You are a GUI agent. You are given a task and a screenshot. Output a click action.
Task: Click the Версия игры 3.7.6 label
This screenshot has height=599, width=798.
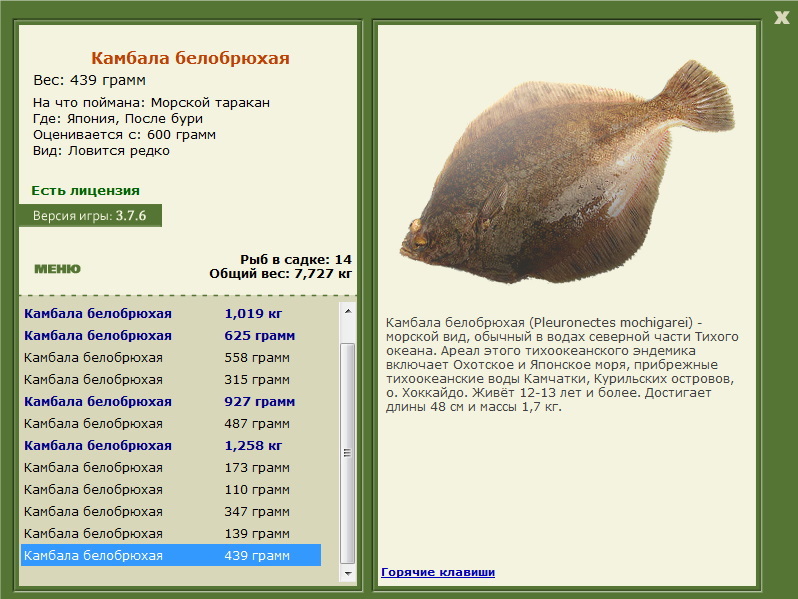pos(90,216)
